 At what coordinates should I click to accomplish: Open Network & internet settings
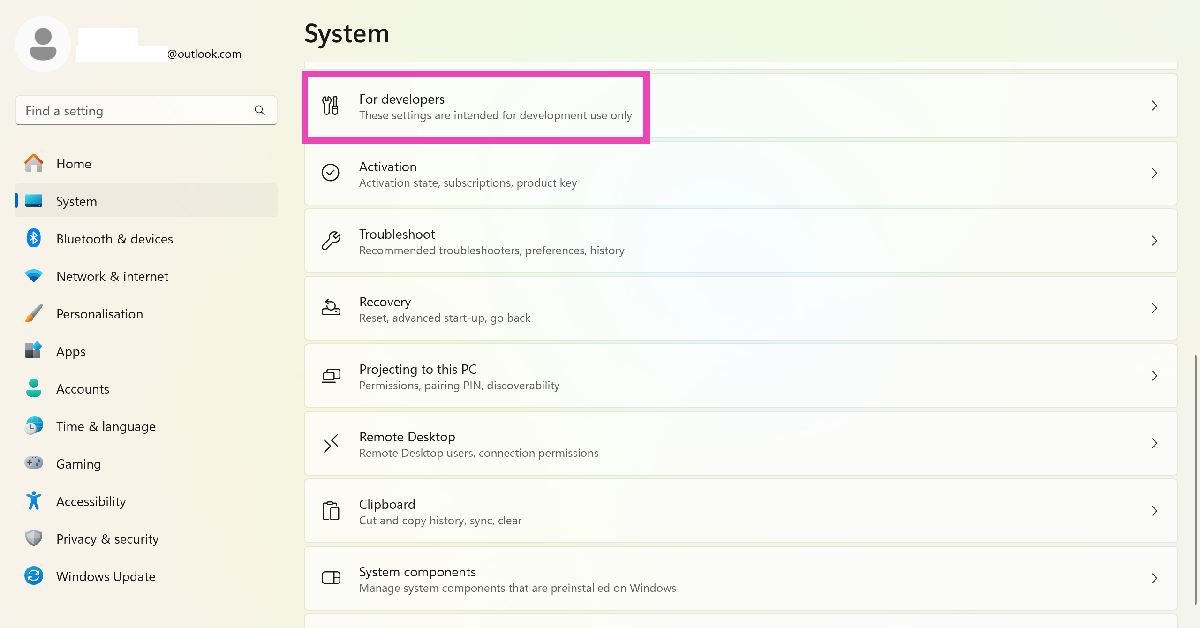coord(112,276)
